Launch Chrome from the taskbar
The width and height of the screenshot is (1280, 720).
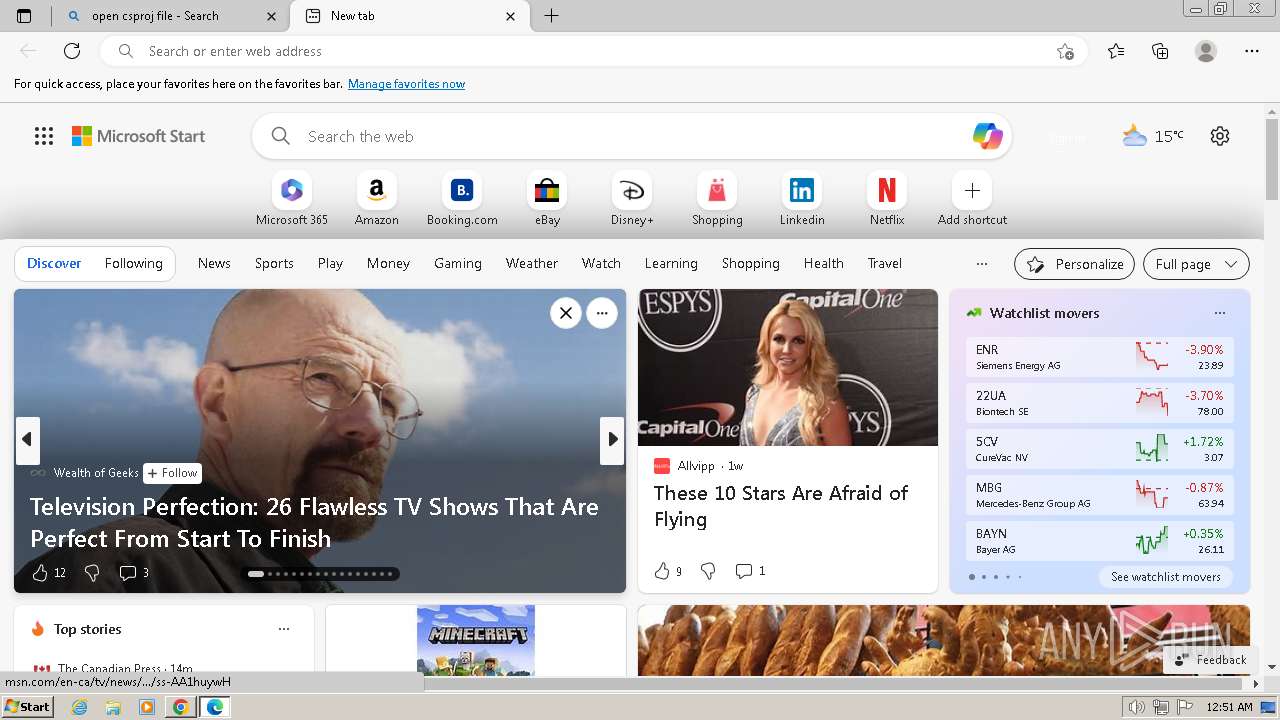181,707
